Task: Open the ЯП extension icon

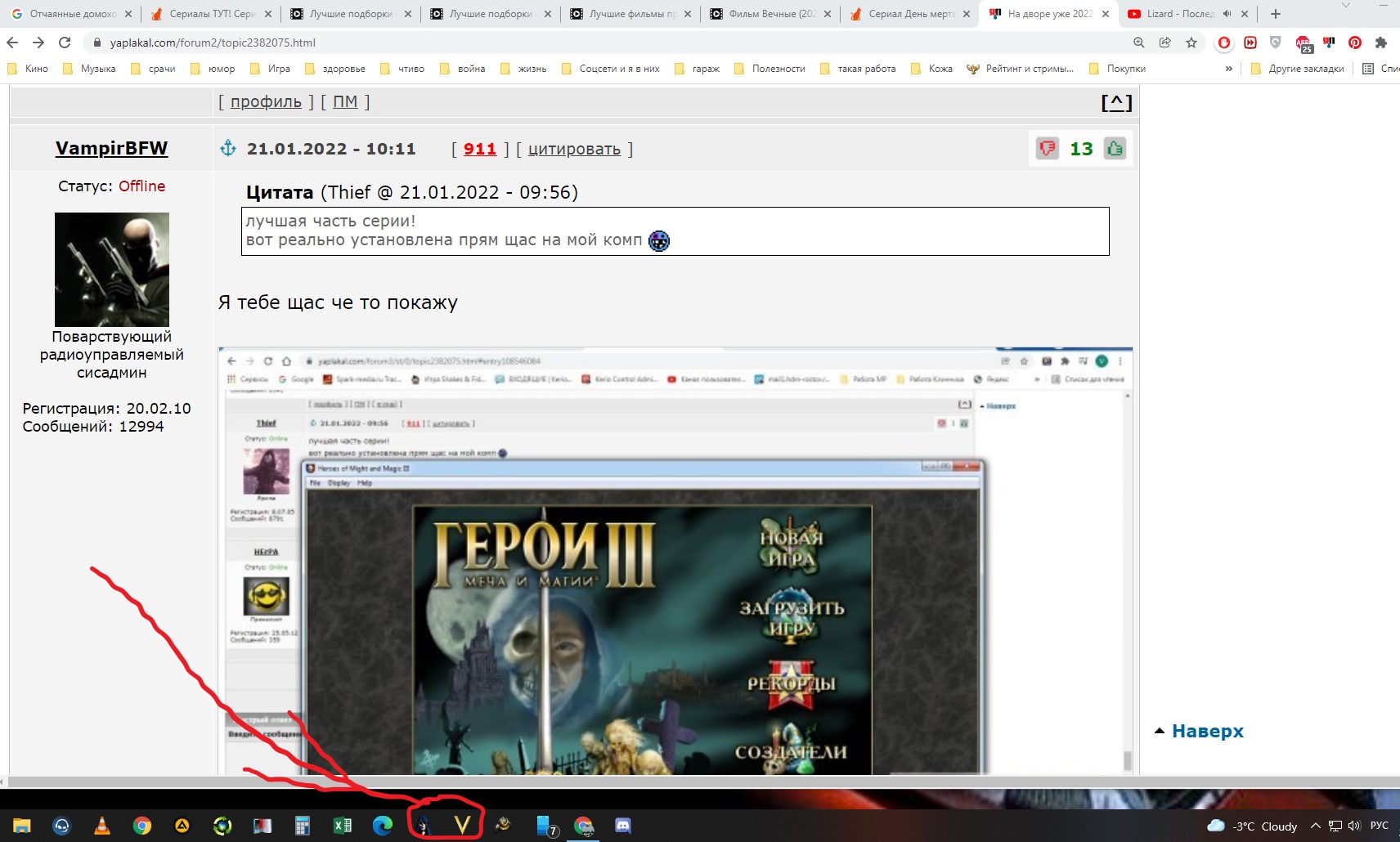Action: point(1329,43)
